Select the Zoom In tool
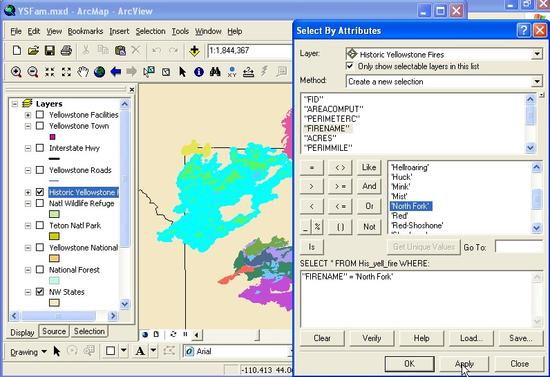 click(x=16, y=72)
